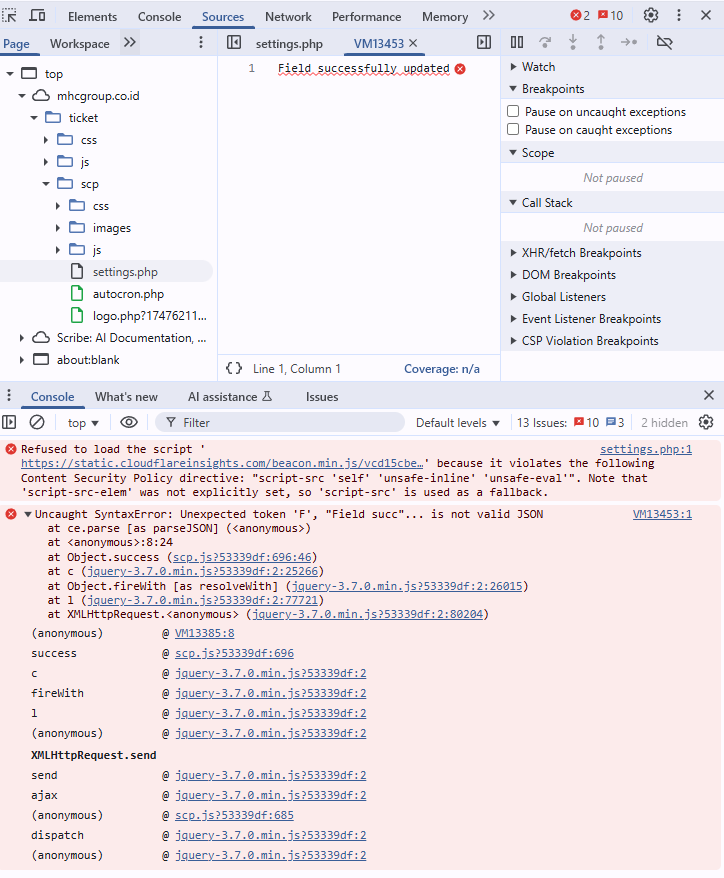Click the pause script execution icon
Viewport: 724px width, 878px height.
517,42
